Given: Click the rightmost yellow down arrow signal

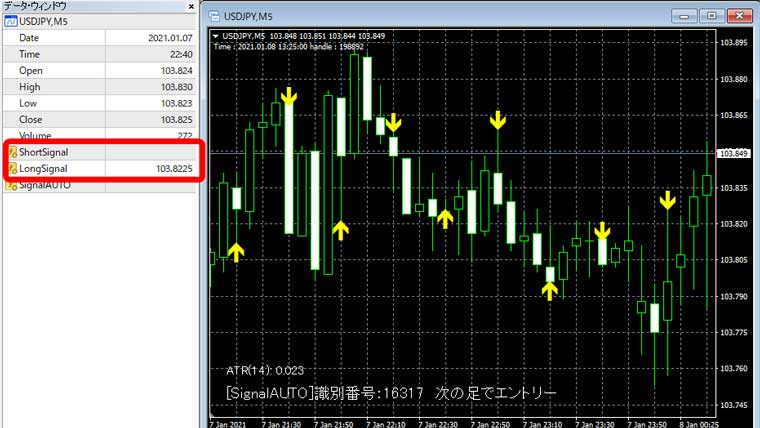Looking at the screenshot, I should click(668, 200).
